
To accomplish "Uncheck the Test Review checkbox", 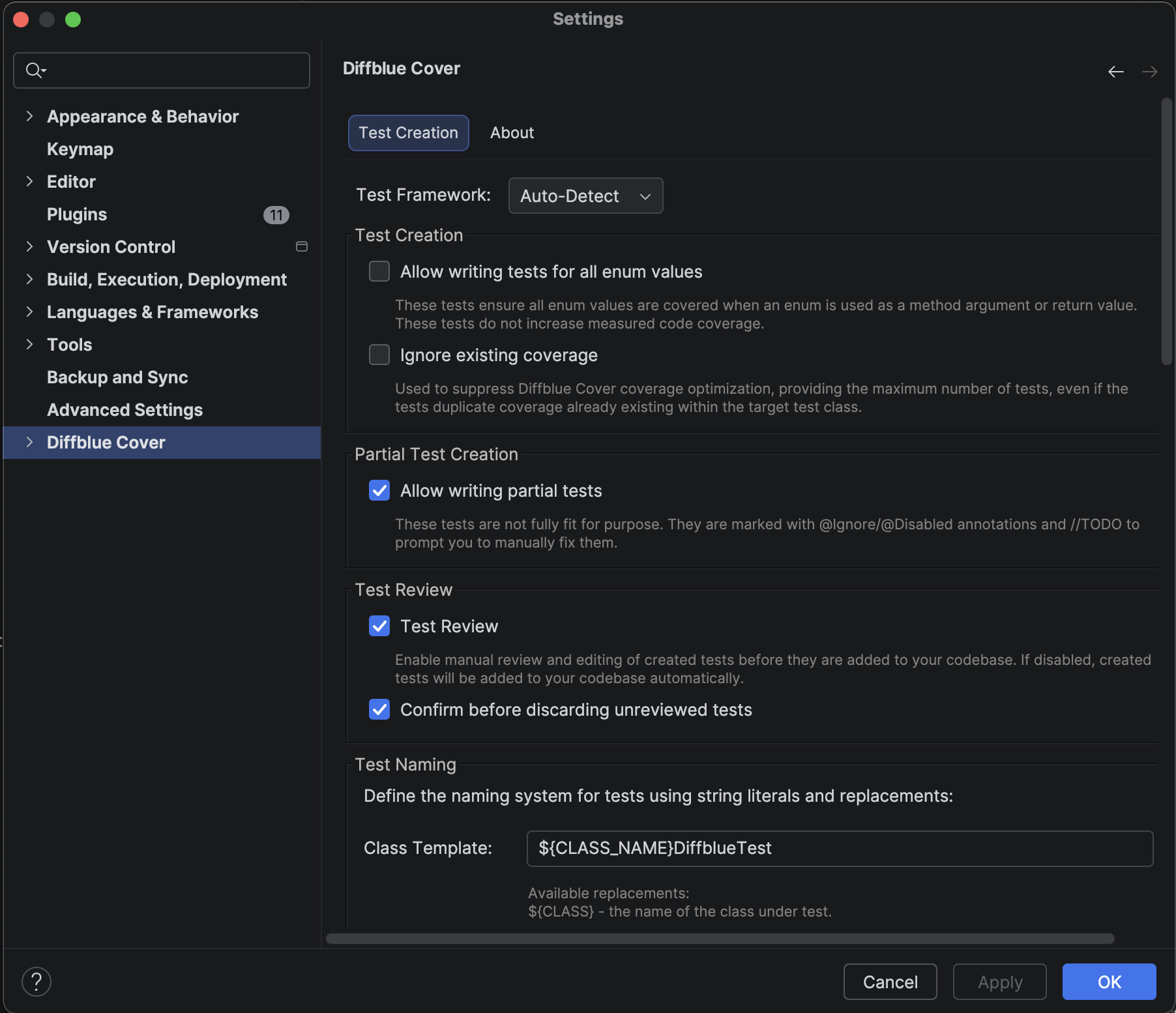I will (x=379, y=626).
